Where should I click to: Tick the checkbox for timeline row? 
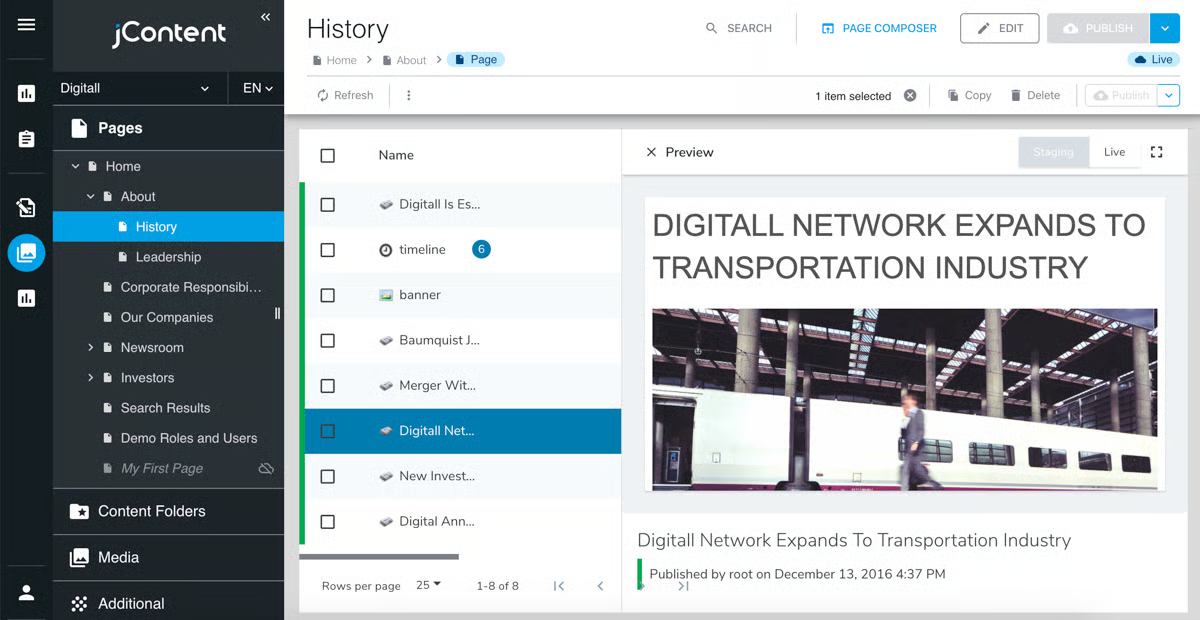[x=327, y=250]
